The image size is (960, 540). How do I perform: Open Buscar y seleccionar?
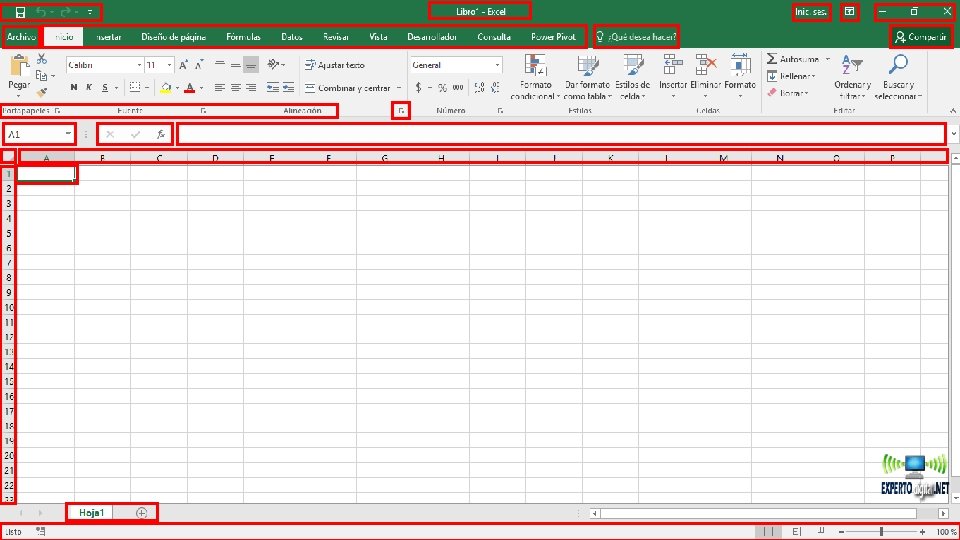898,77
